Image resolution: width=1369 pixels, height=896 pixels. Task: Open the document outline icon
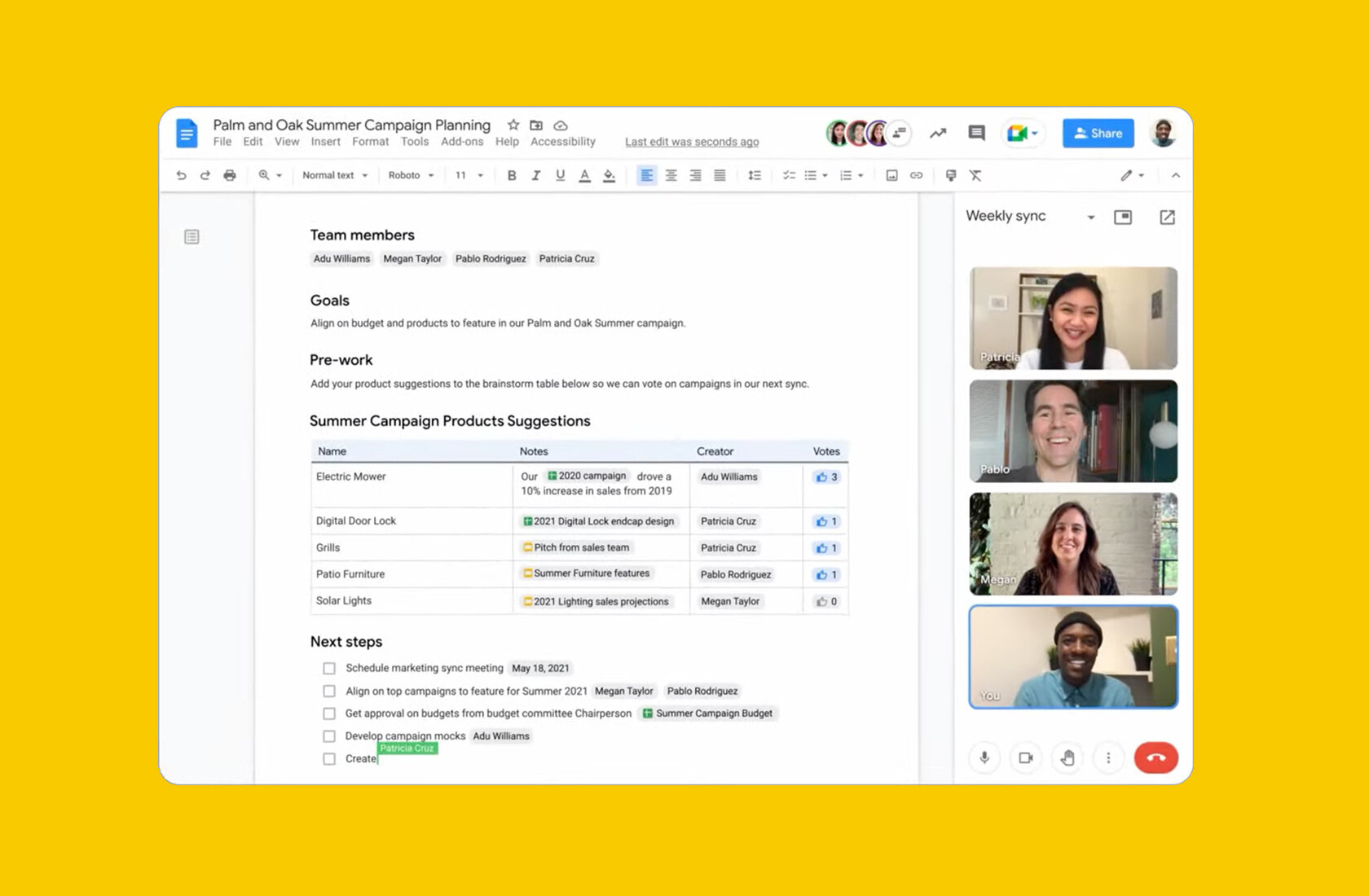click(191, 237)
